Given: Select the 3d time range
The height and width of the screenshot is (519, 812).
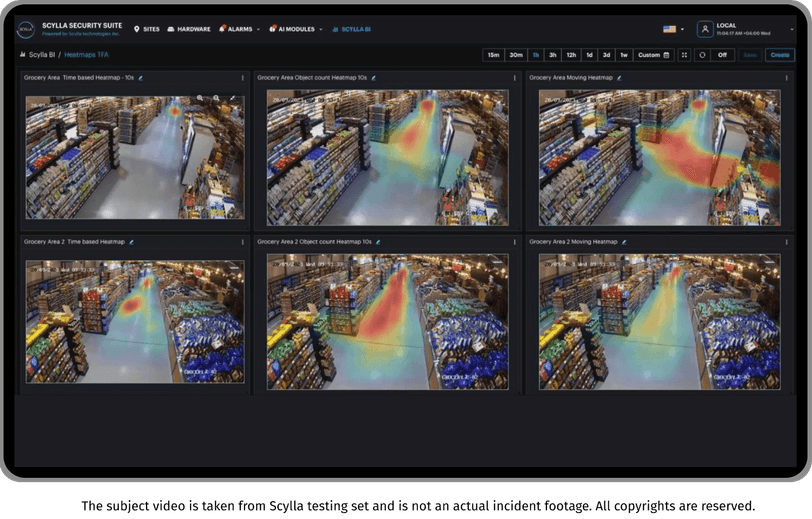Looking at the screenshot, I should click(606, 55).
